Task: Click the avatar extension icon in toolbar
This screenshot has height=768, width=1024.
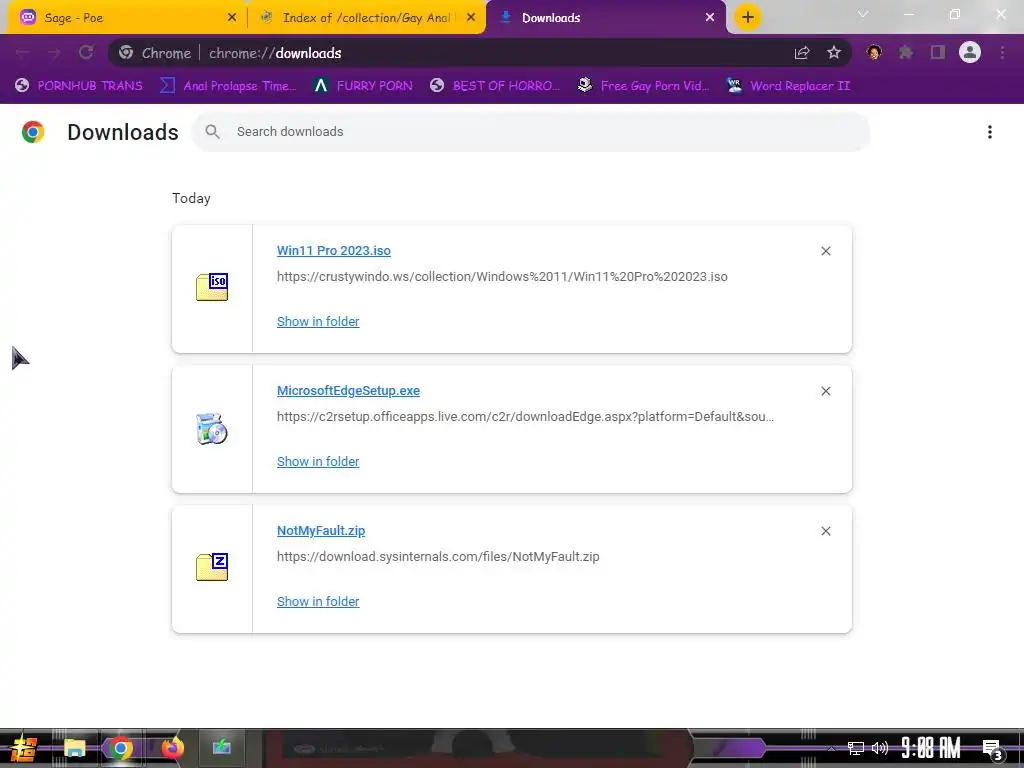Action: pyautogui.click(x=874, y=52)
